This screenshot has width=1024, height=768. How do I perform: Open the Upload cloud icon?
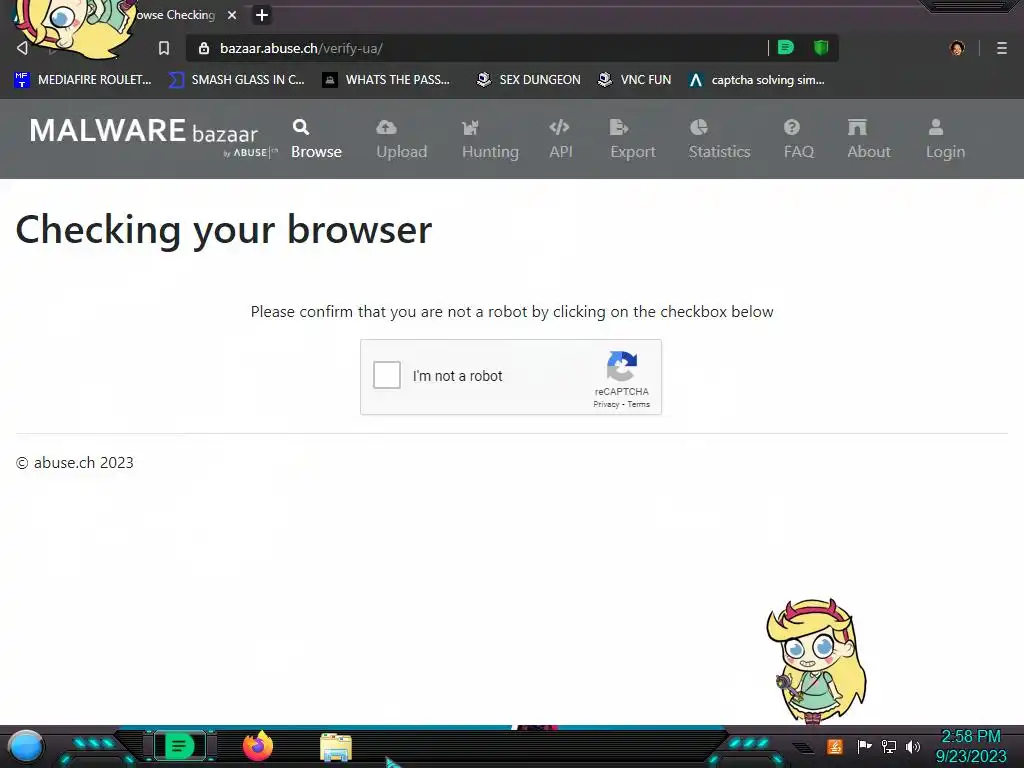(x=387, y=127)
